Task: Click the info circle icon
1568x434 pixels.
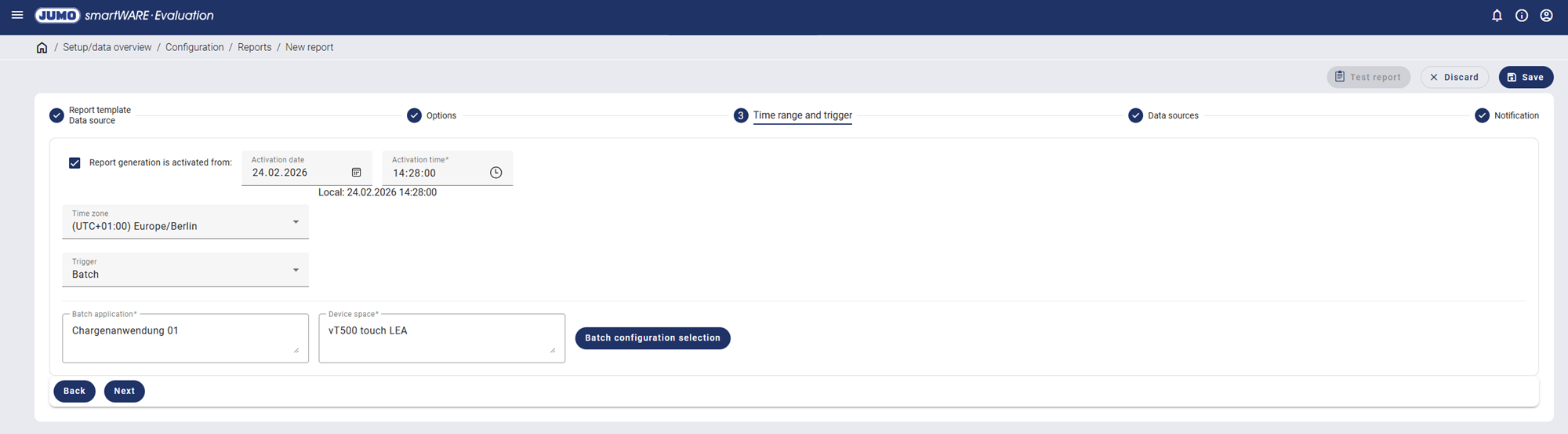Action: click(x=1522, y=16)
